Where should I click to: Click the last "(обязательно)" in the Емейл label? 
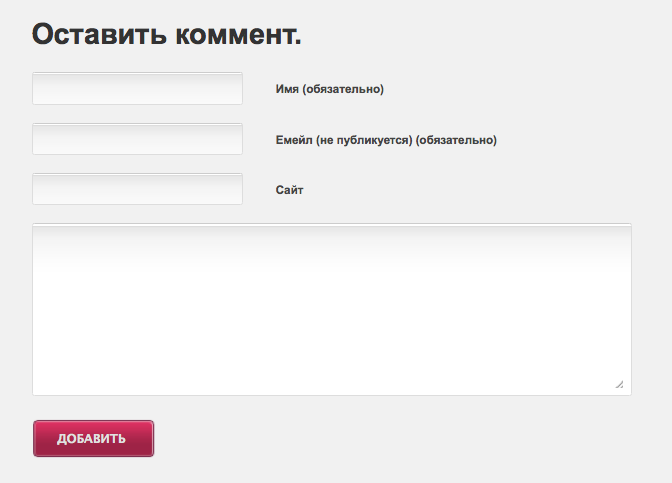point(457,140)
